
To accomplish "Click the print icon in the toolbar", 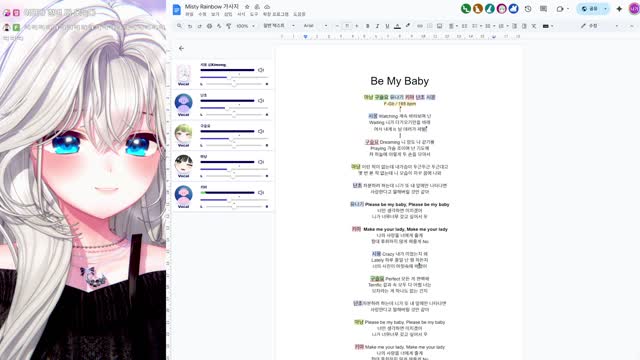I will click(x=209, y=26).
